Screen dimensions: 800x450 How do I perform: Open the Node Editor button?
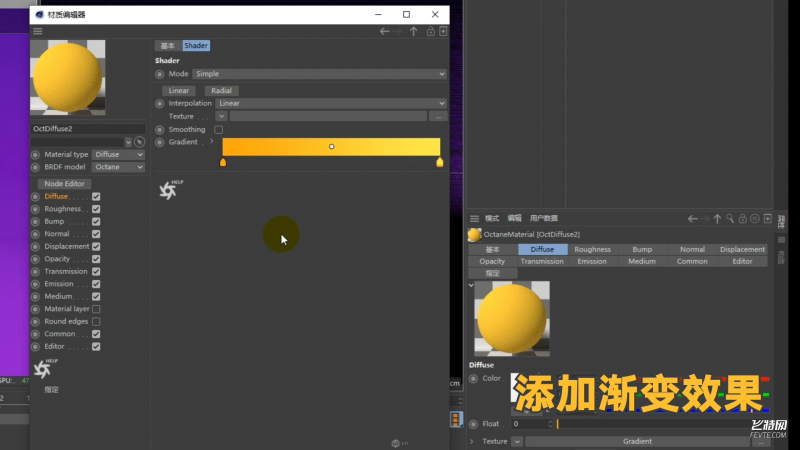(64, 184)
